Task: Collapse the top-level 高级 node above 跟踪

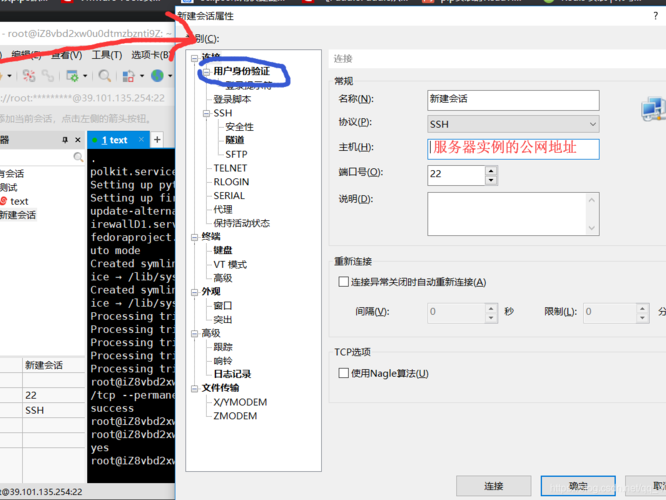Action: (x=195, y=333)
